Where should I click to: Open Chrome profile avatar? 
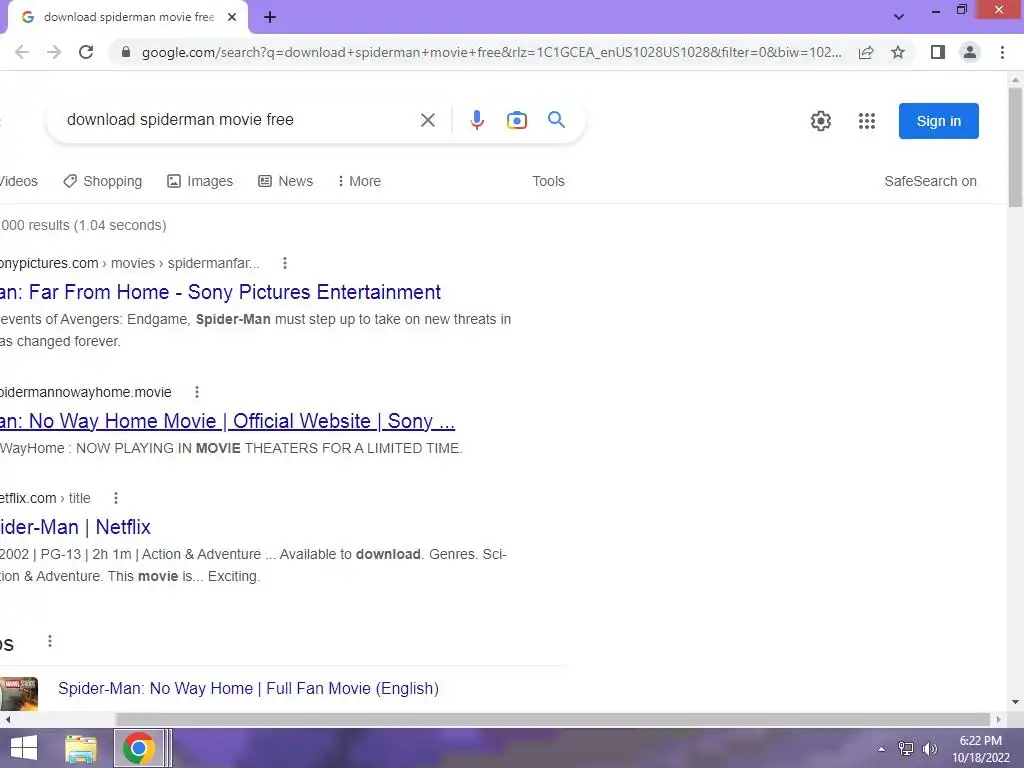click(x=970, y=52)
